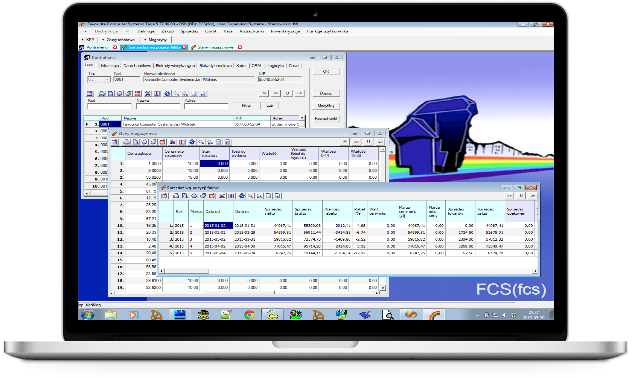Click the globe icon in front sales window toolbar

pos(241,196)
